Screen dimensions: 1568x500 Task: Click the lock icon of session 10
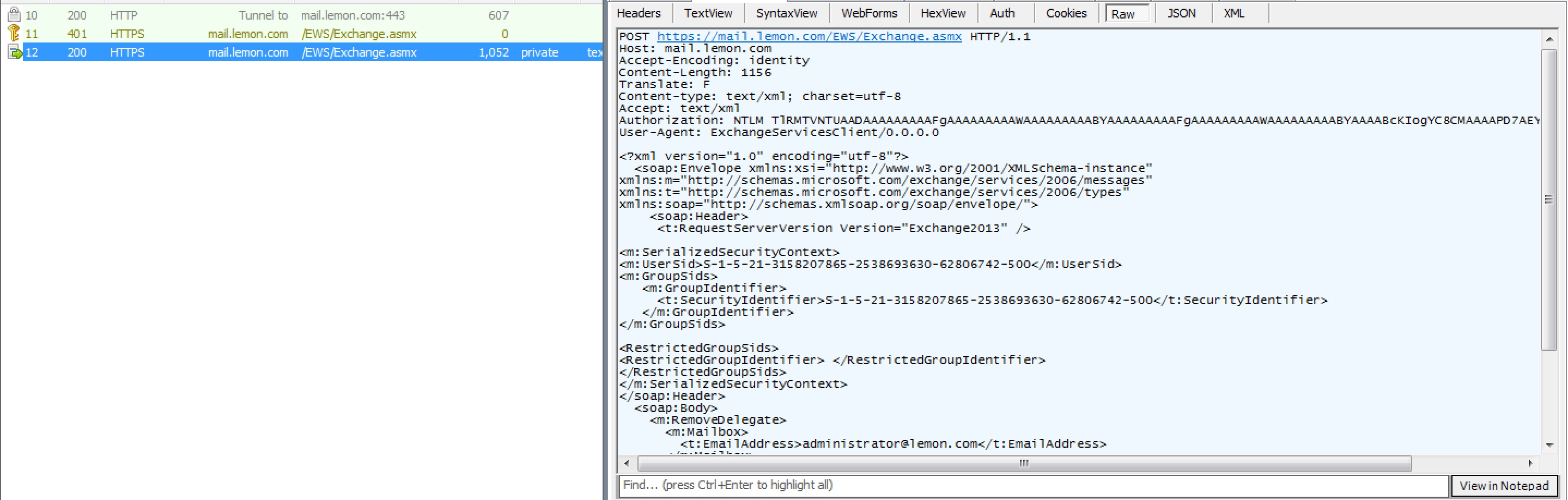[14, 15]
